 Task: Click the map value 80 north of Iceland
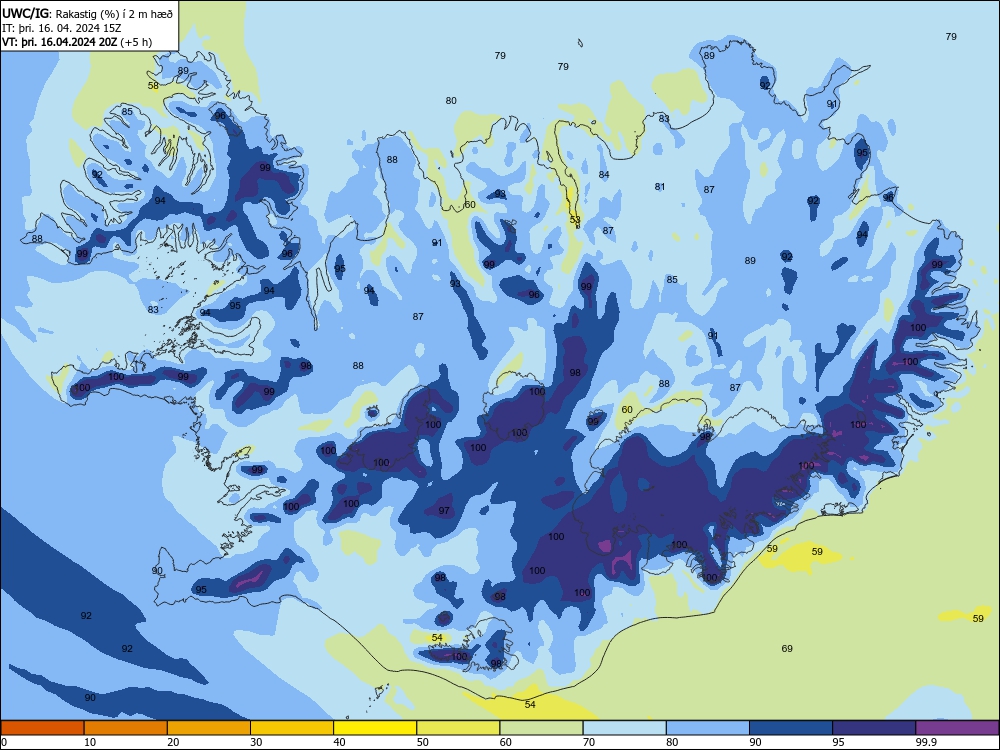click(451, 101)
